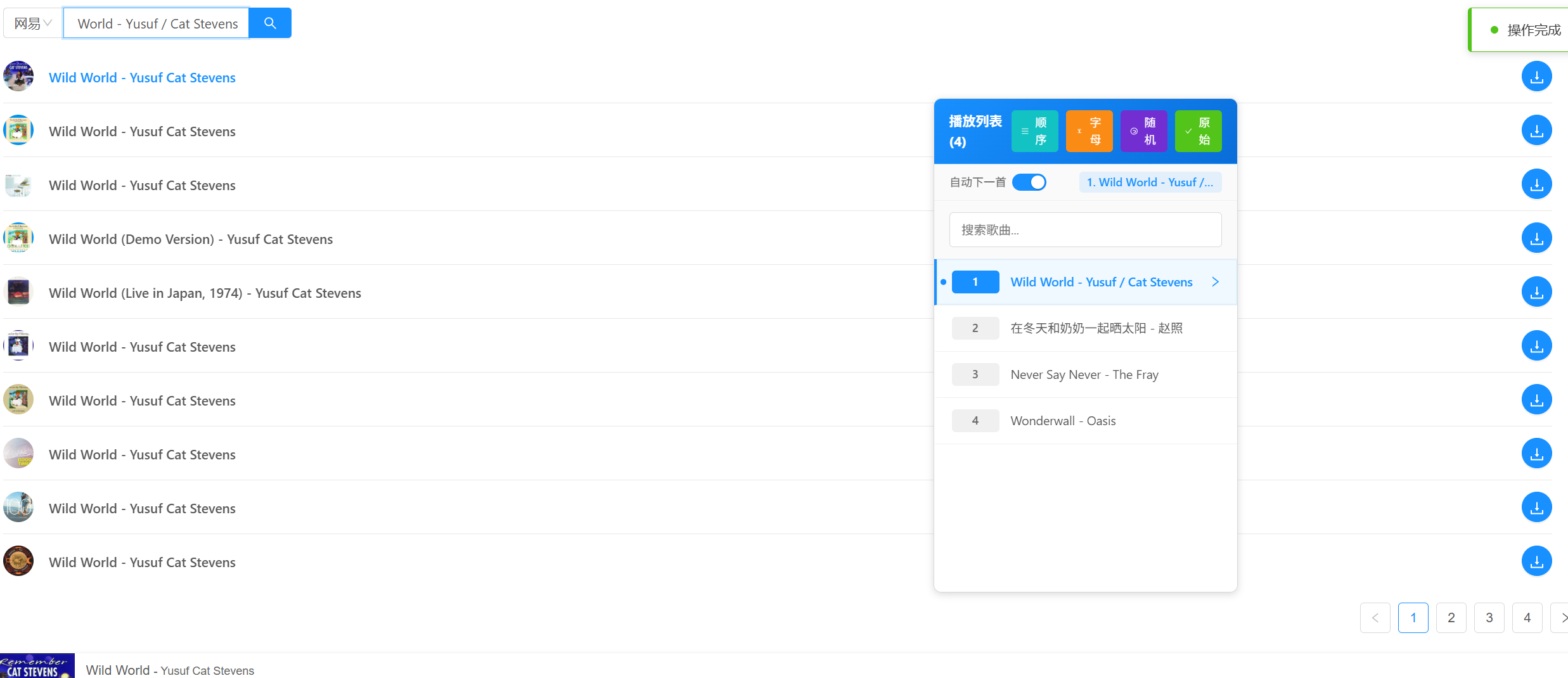This screenshot has width=1568, height=678.
Task: Restore original order with 原始 button
Action: 1198,131
